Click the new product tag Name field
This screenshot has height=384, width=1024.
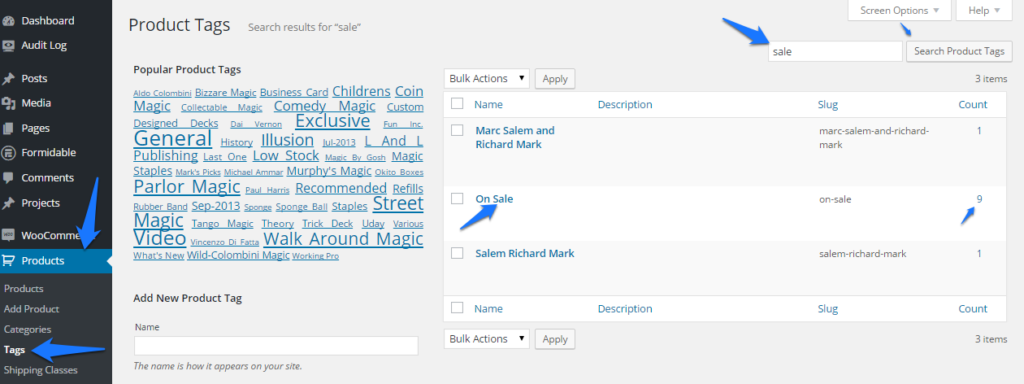coord(276,345)
